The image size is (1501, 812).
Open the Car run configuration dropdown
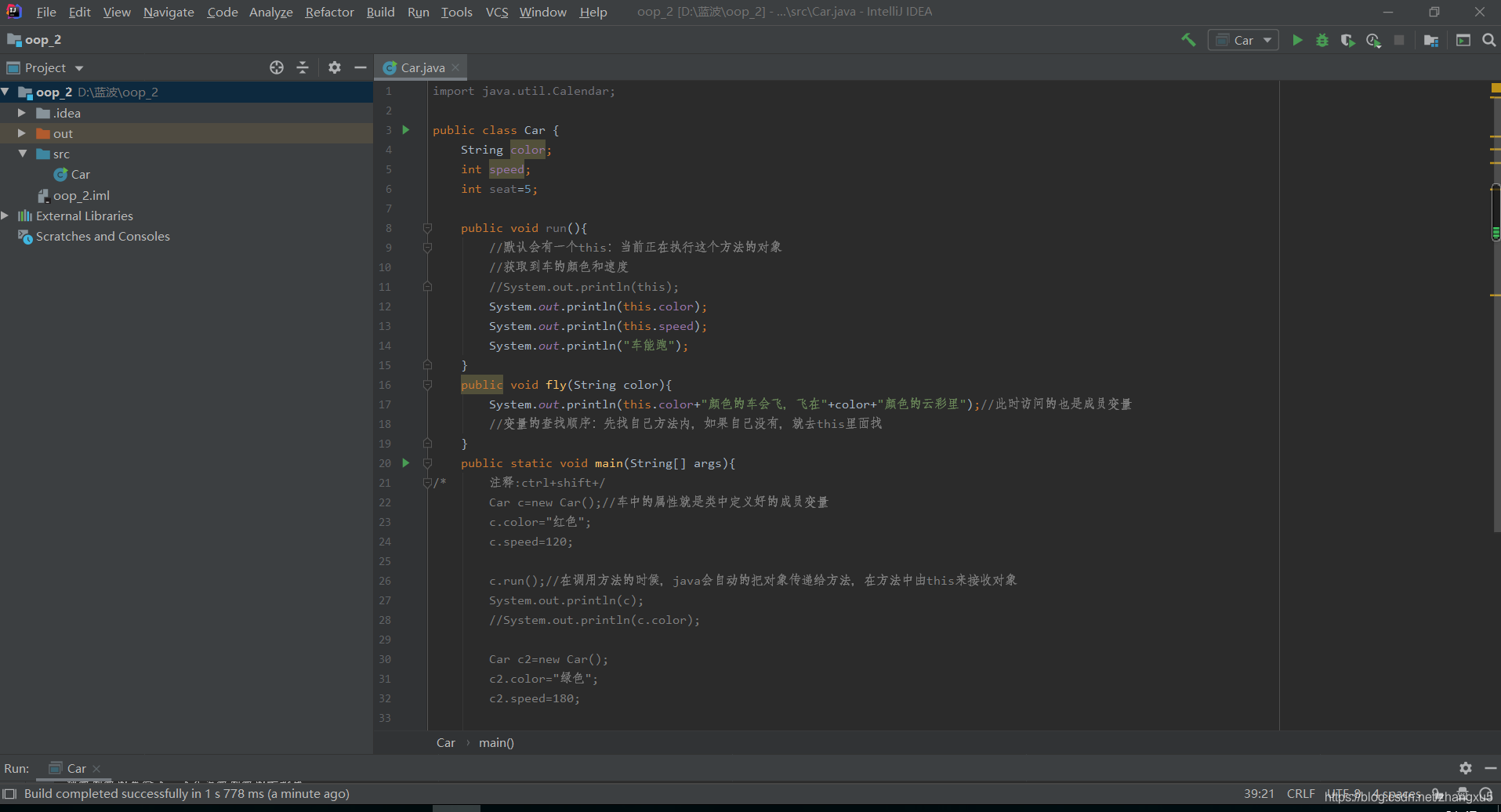point(1243,40)
